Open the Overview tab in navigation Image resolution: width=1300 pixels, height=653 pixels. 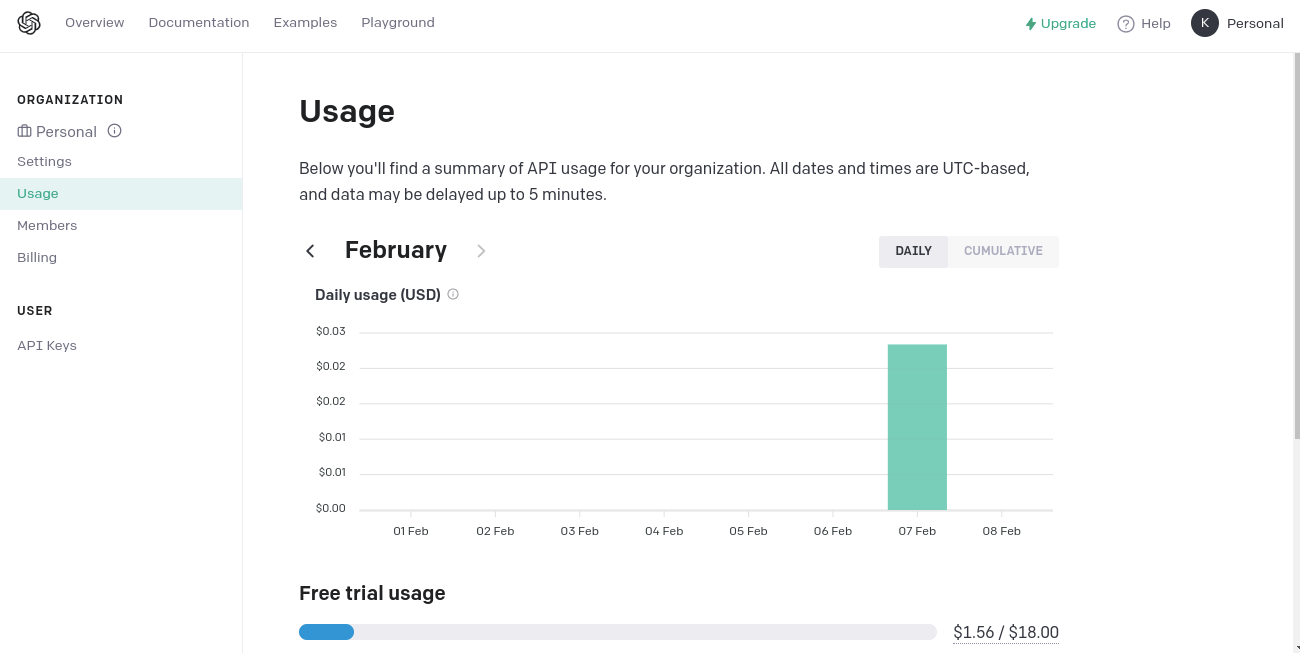(95, 23)
